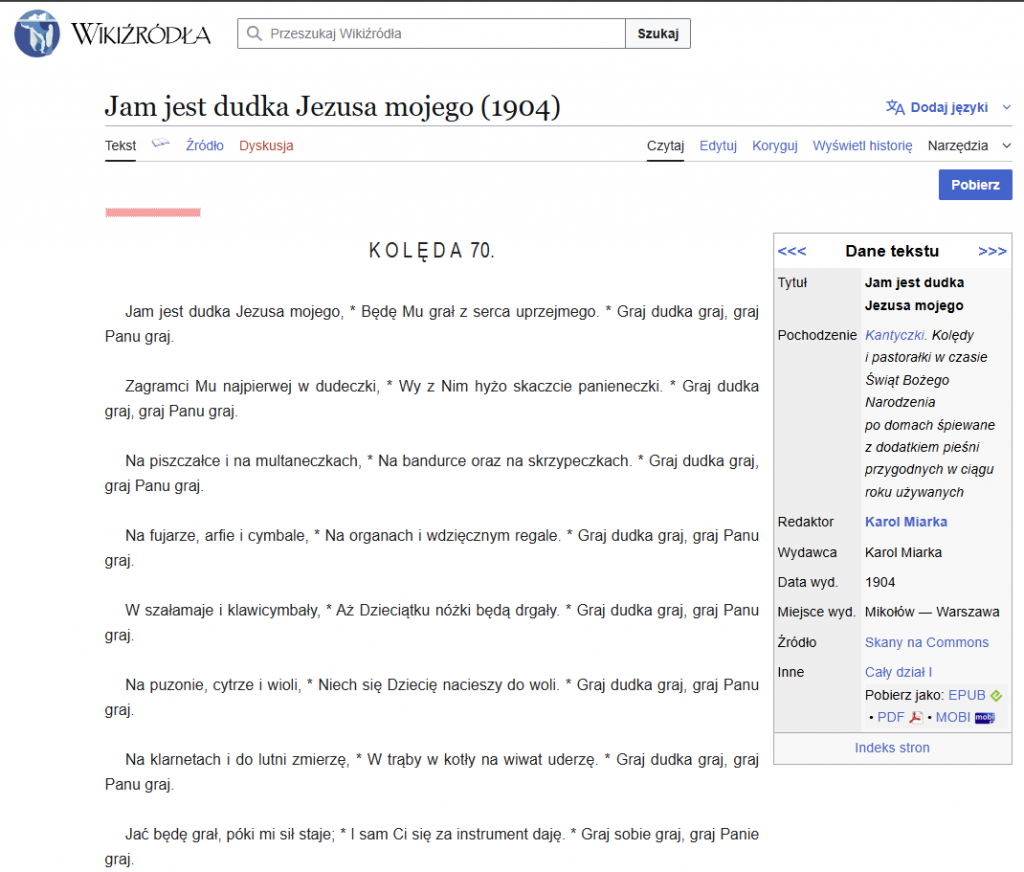The width and height of the screenshot is (1024, 872).
Task: Go to previous text with <<< arrows
Action: [x=791, y=251]
